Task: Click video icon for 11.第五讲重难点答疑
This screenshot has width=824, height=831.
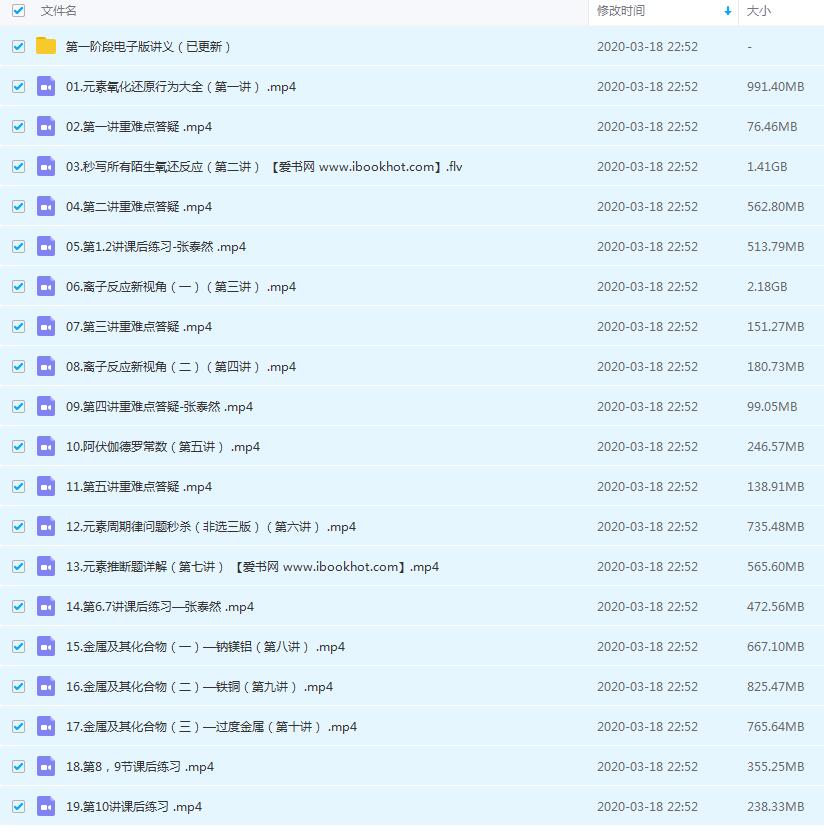Action: tap(46, 487)
